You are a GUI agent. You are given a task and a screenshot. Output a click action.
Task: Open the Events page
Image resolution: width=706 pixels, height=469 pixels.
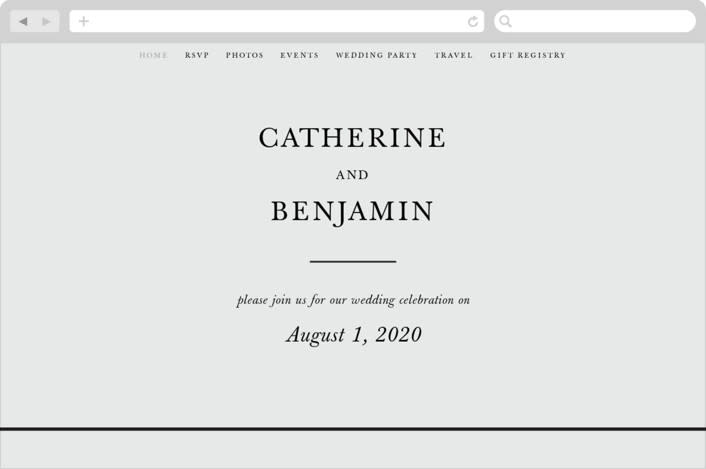coord(299,55)
